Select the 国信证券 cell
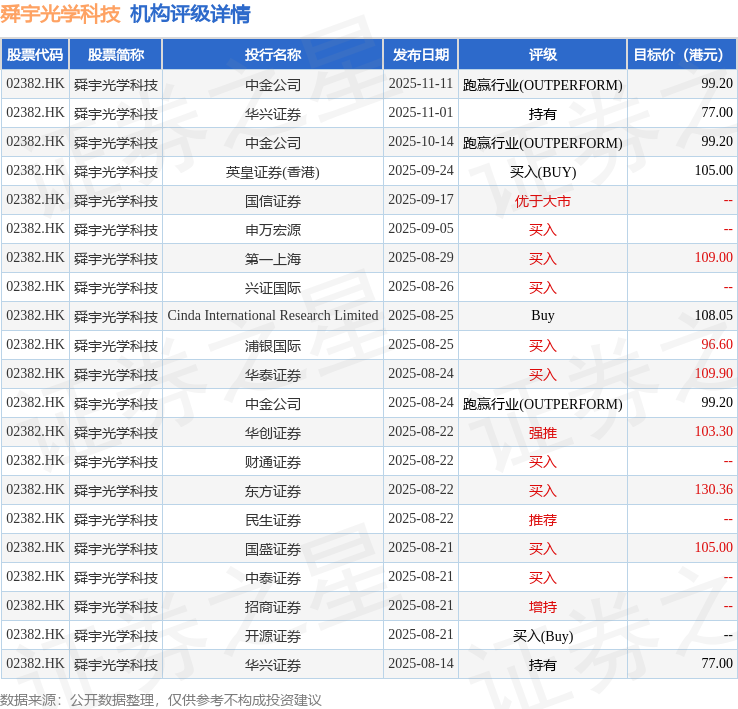Screen dimensions: 738x709 tap(273, 201)
